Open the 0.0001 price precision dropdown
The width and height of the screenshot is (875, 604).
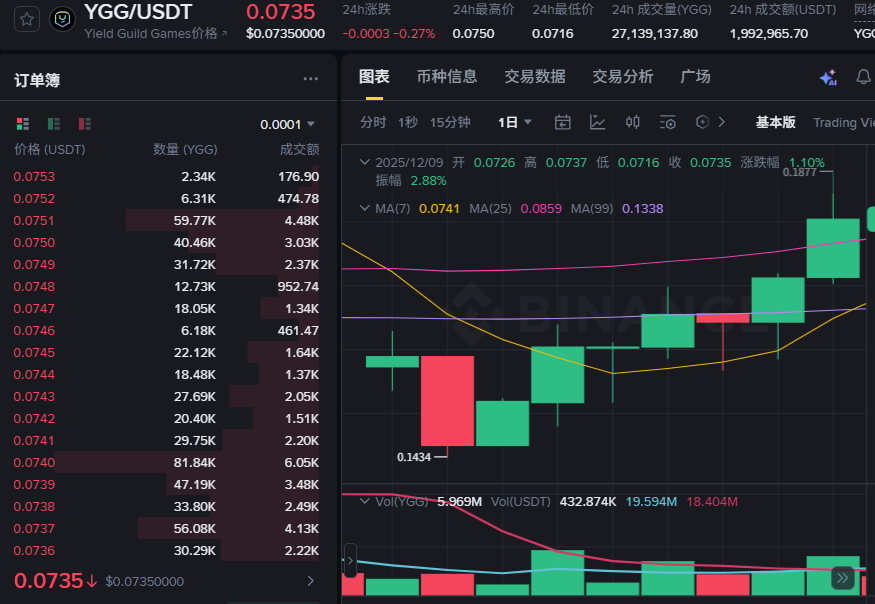(x=287, y=124)
